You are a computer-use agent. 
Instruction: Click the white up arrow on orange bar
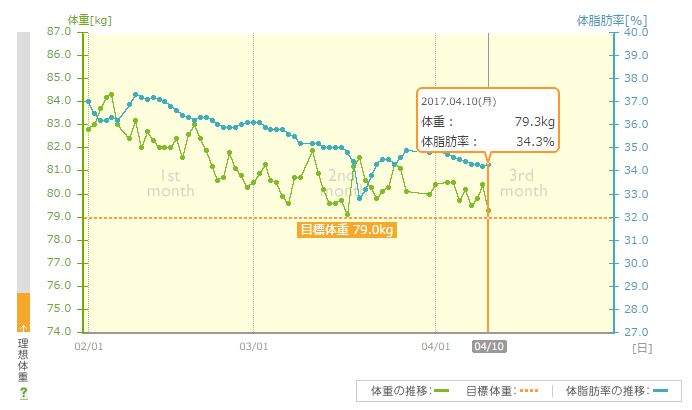click(x=22, y=327)
